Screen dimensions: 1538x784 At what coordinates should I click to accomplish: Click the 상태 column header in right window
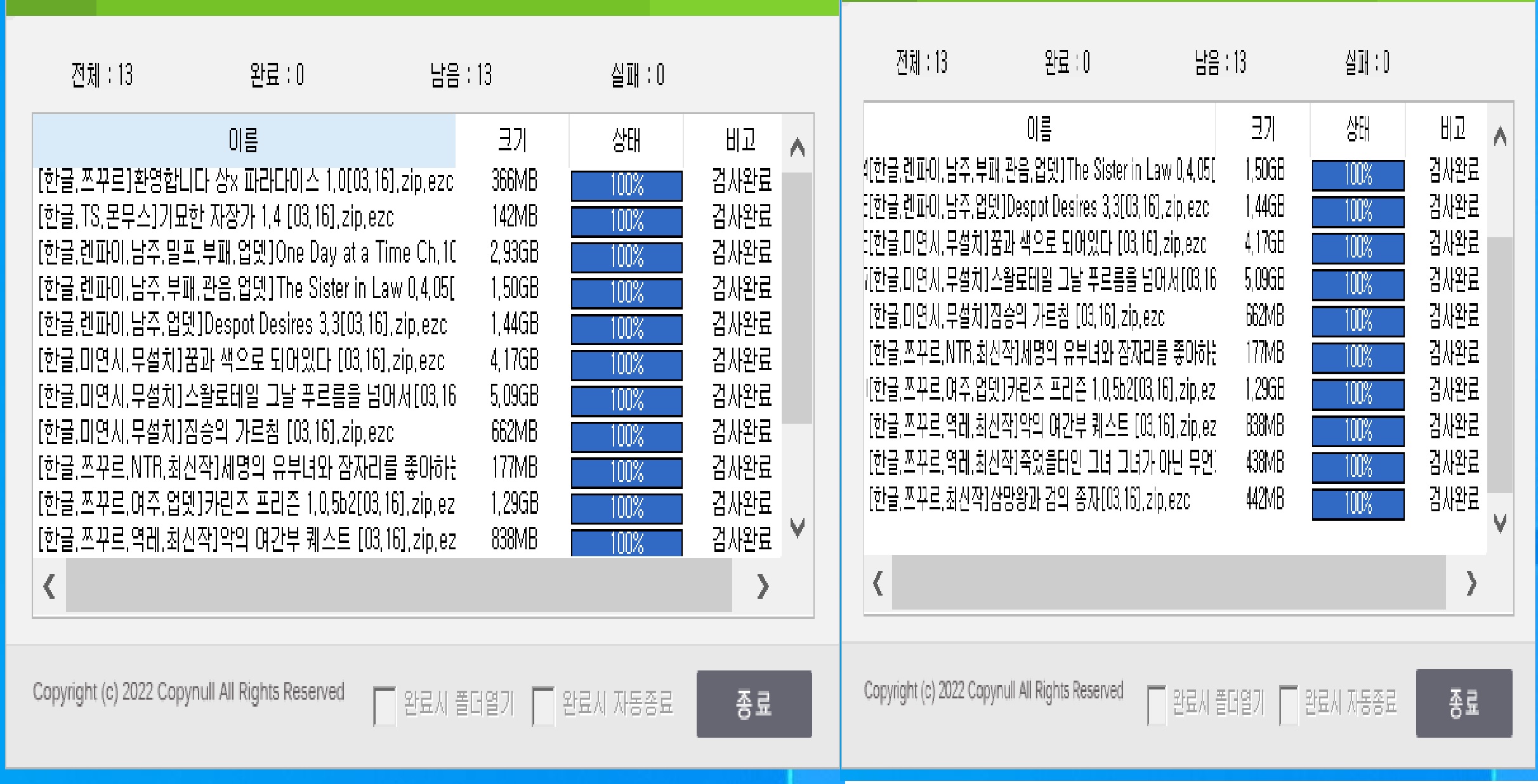[1357, 130]
